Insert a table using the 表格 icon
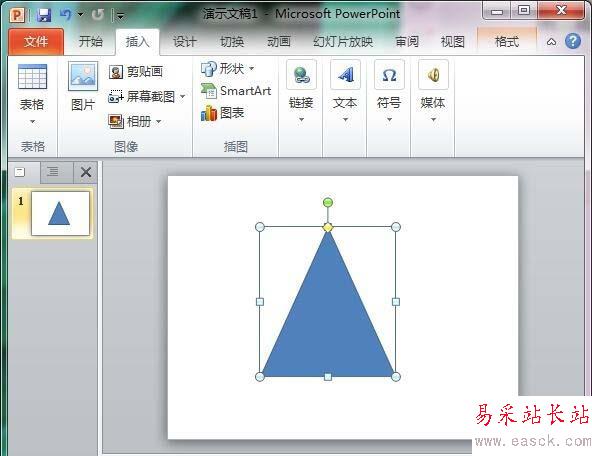592x456 pixels. (x=32, y=77)
